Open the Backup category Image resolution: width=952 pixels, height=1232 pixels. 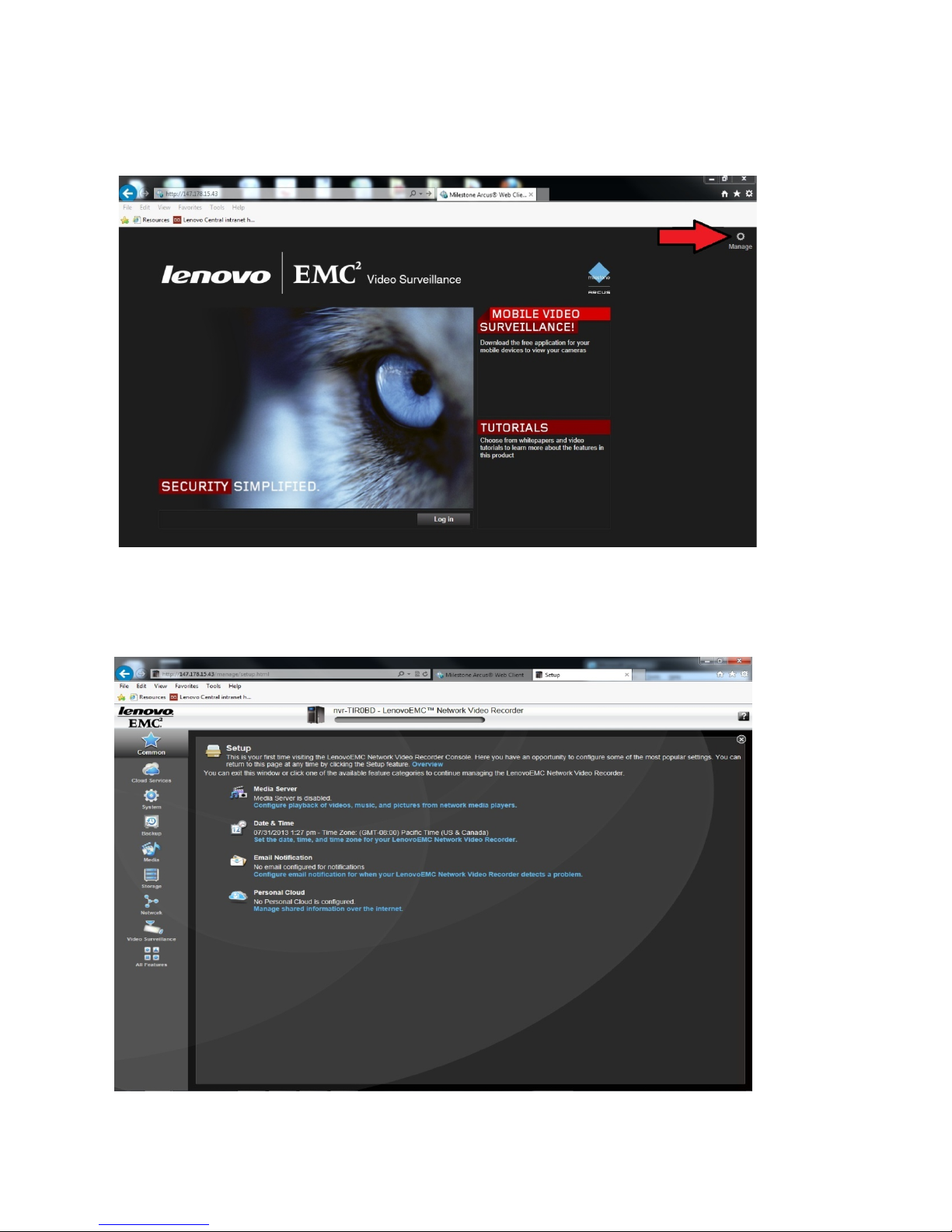click(152, 825)
